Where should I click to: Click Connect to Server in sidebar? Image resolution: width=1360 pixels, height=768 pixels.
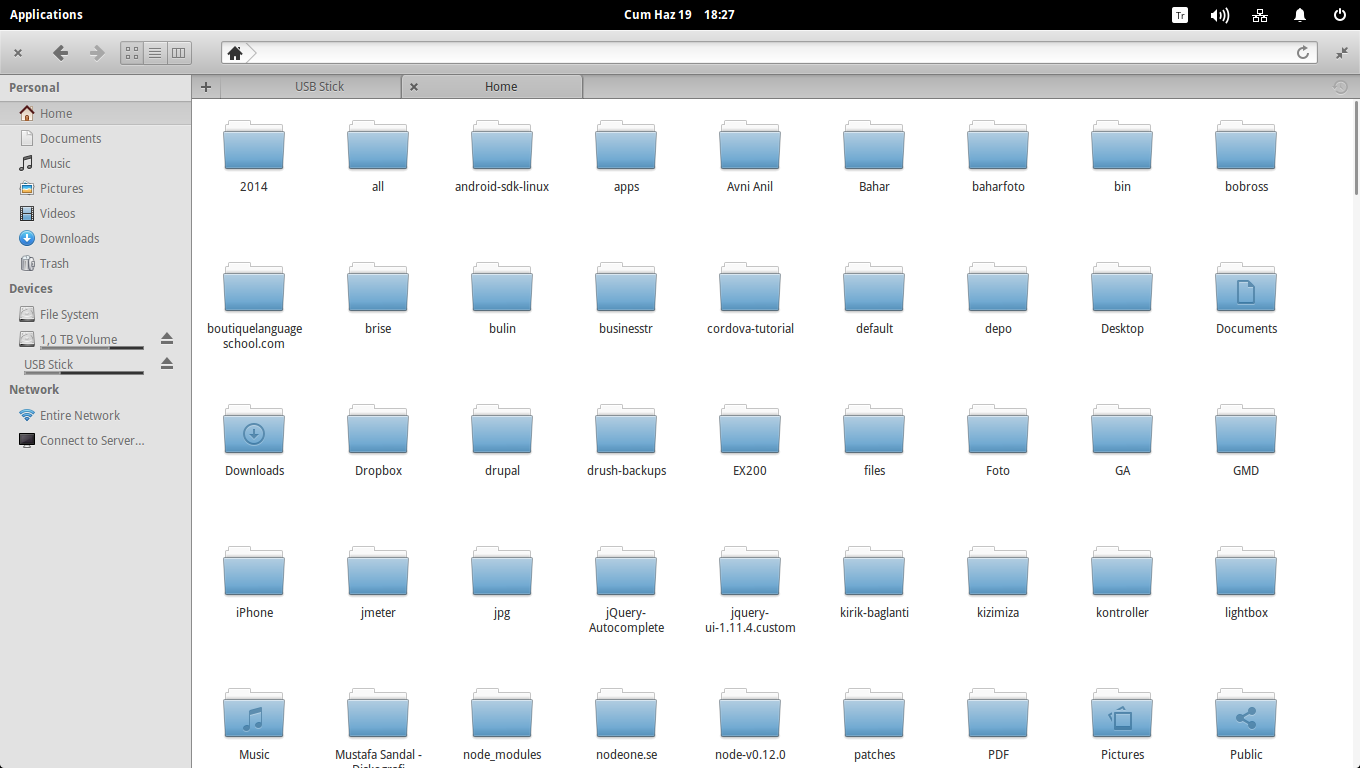(x=95, y=440)
